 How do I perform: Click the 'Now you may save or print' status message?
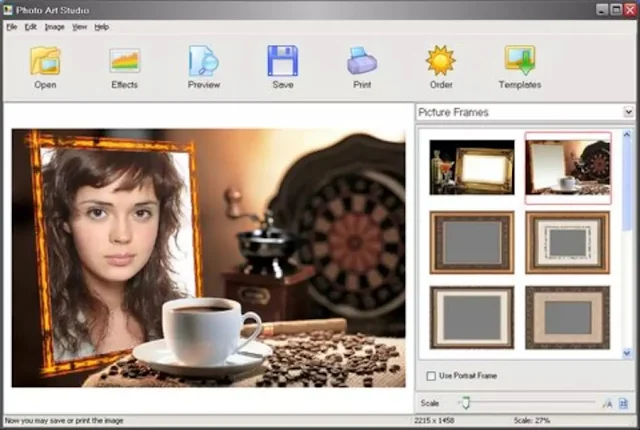[x=64, y=420]
